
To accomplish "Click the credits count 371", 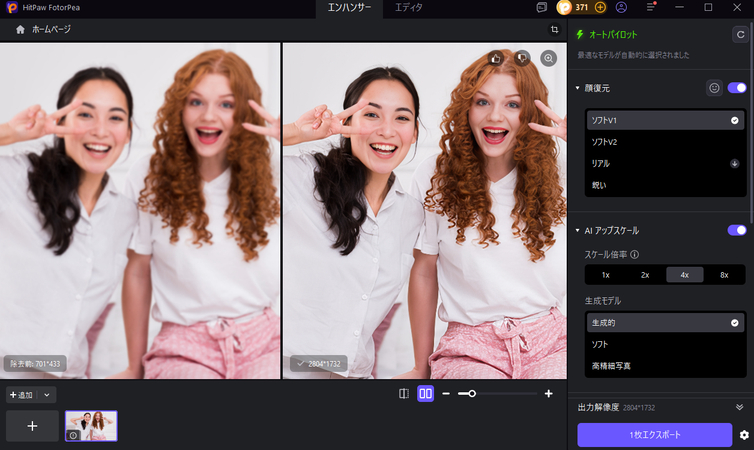I will click(582, 7).
